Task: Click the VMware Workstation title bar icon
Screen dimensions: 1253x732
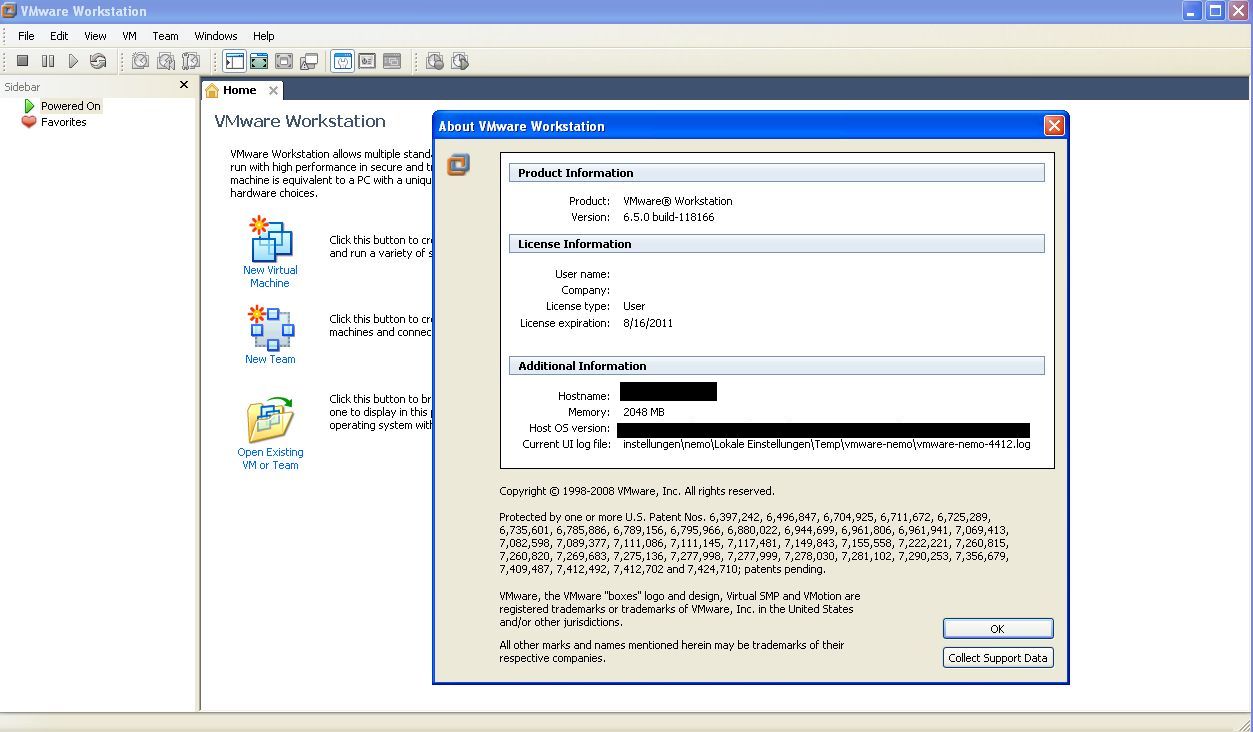Action: coord(9,11)
